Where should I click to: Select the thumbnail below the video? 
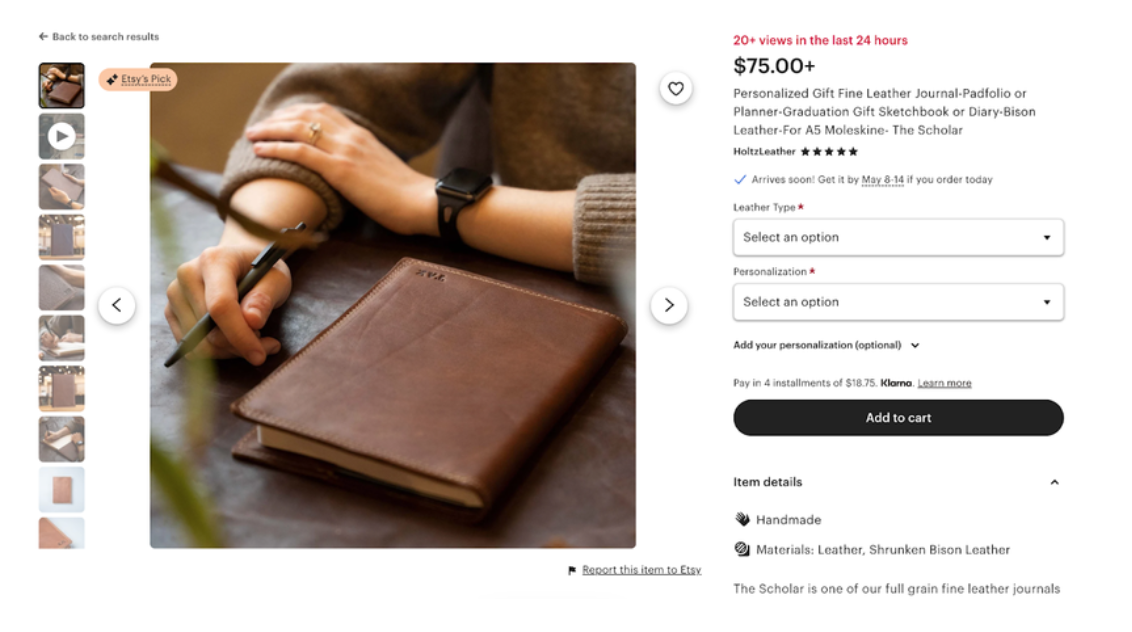61,186
